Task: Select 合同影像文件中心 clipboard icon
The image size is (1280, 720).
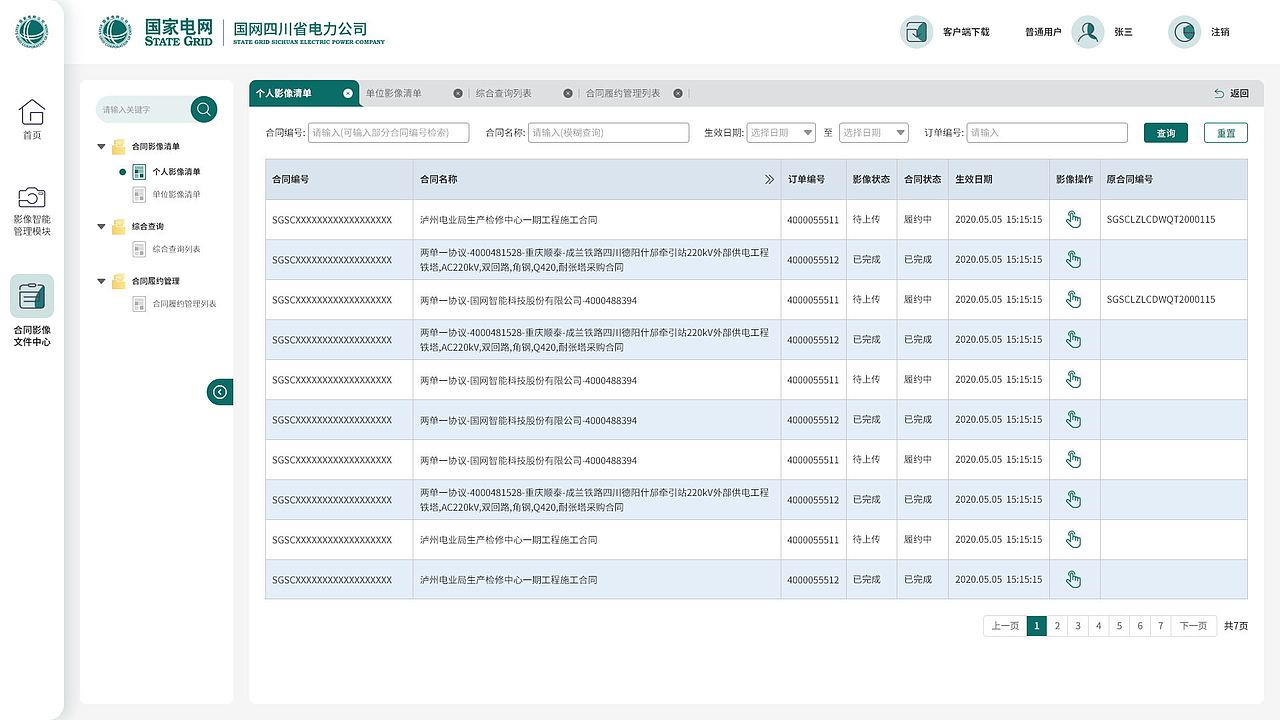Action: click(x=32, y=296)
